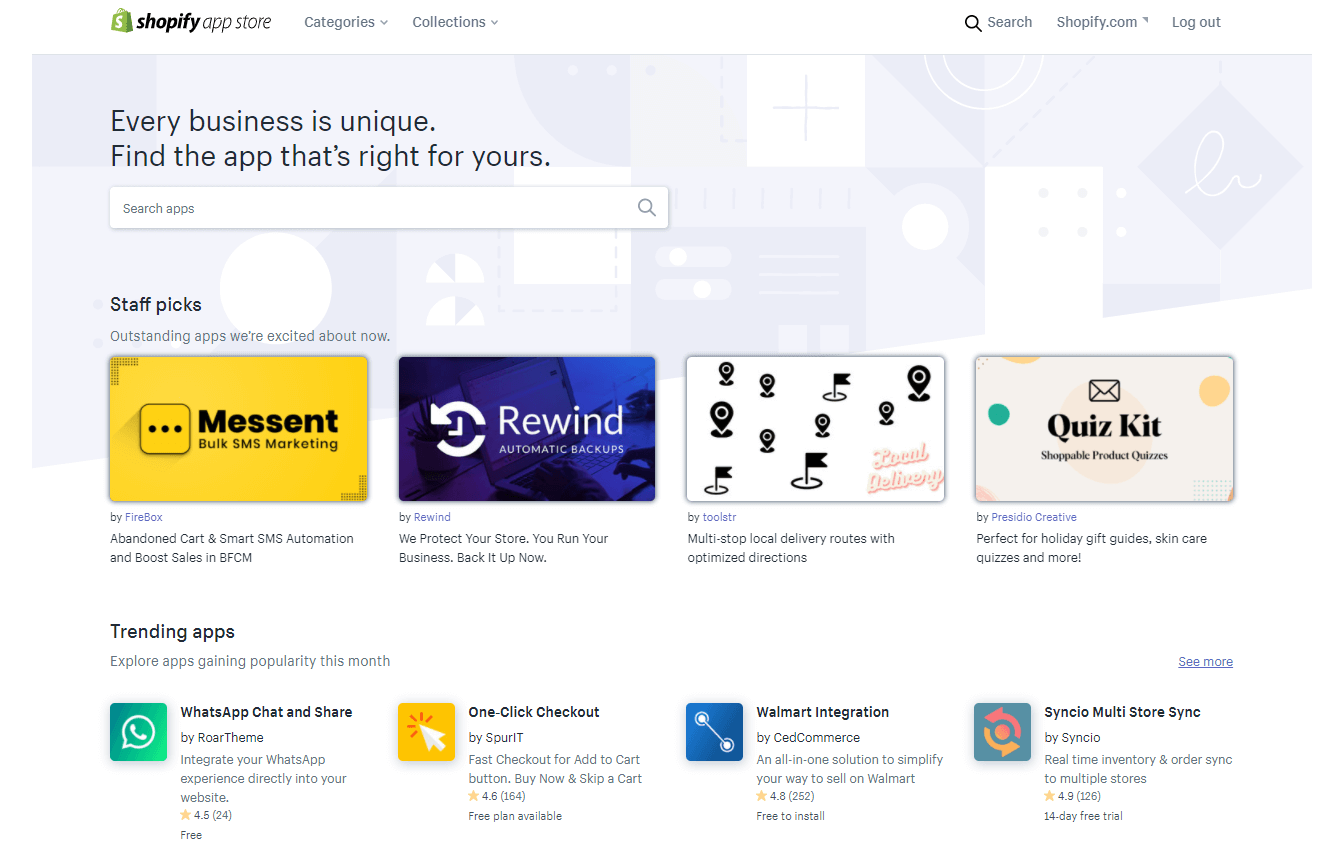Expand the Collections dropdown menu
This screenshot has width=1342, height=861.
pos(455,22)
